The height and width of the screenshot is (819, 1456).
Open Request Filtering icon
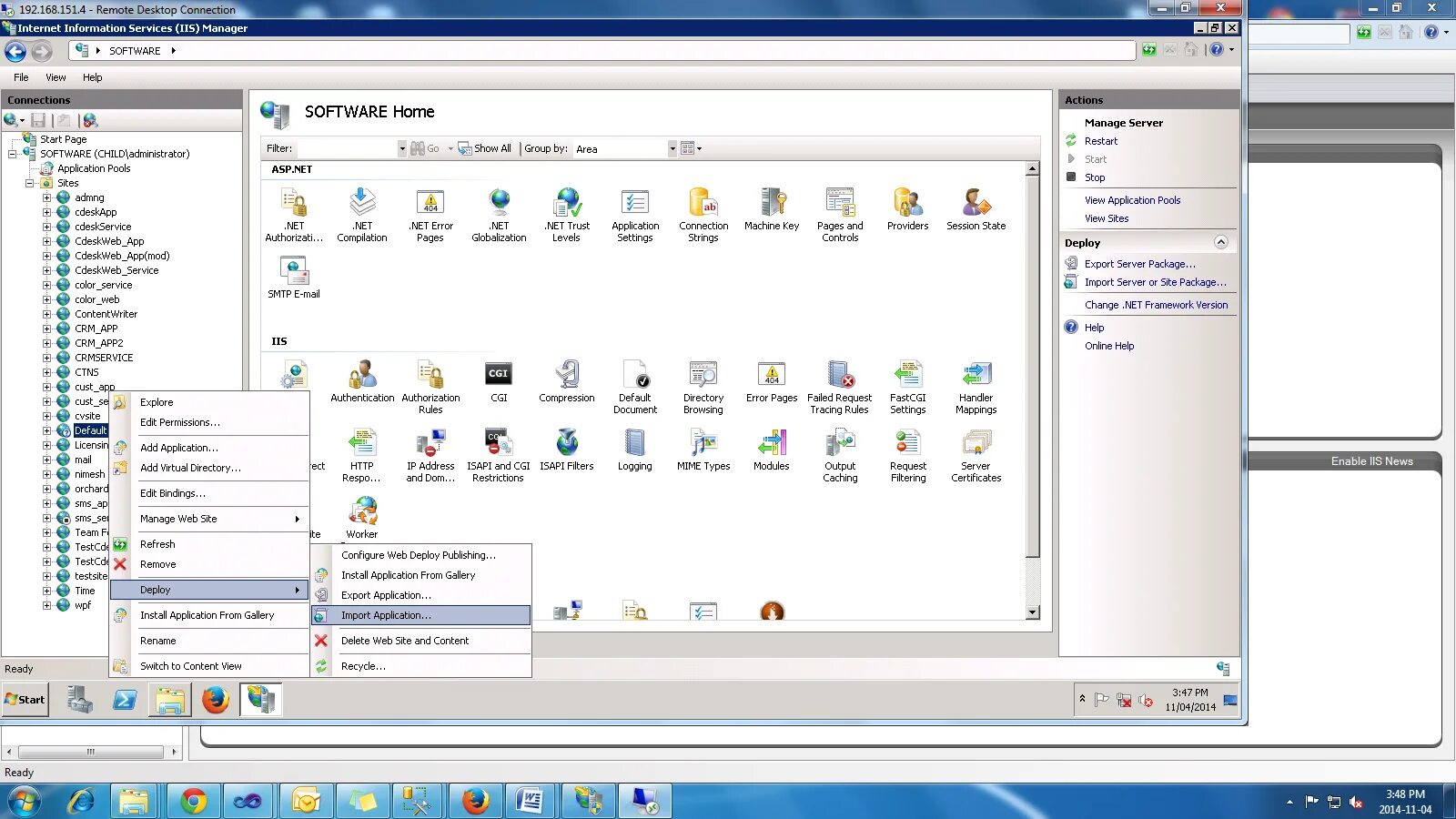tap(908, 455)
